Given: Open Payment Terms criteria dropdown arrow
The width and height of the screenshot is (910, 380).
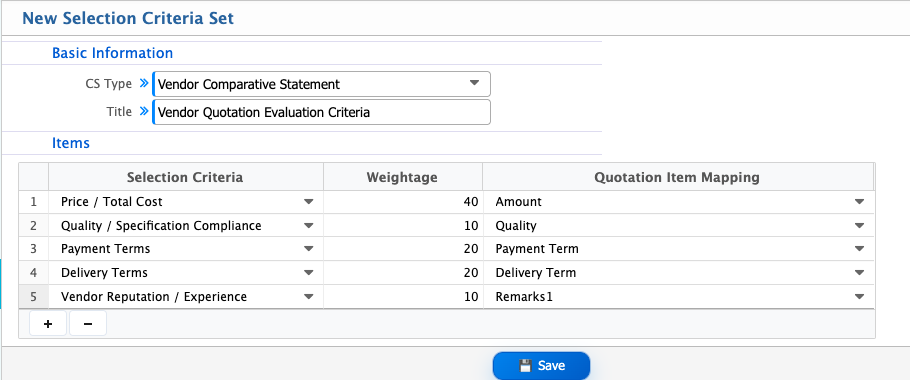Looking at the screenshot, I should (x=309, y=249).
